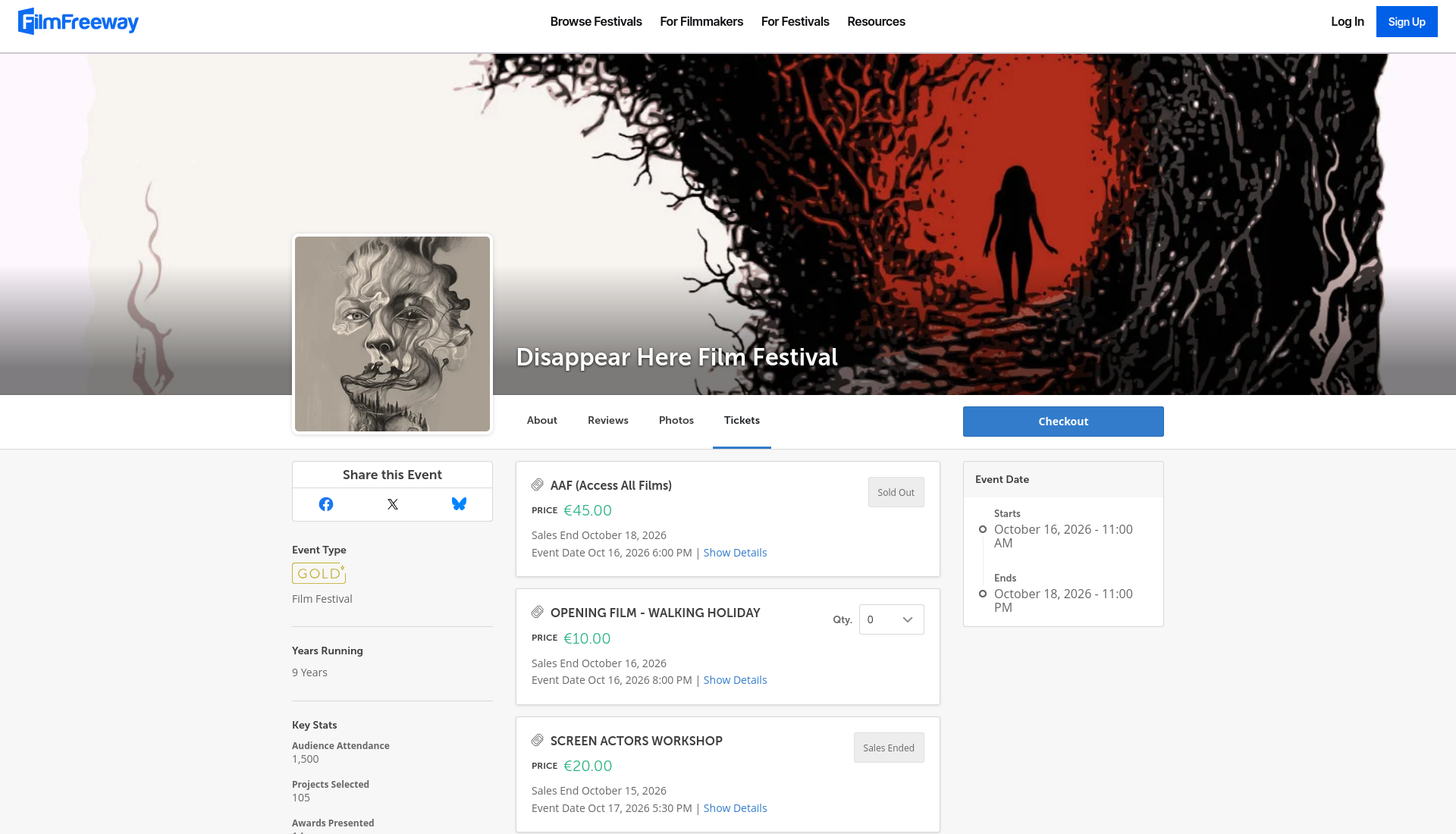This screenshot has height=834, width=1456.
Task: Switch to the Photos tab
Action: point(676,420)
